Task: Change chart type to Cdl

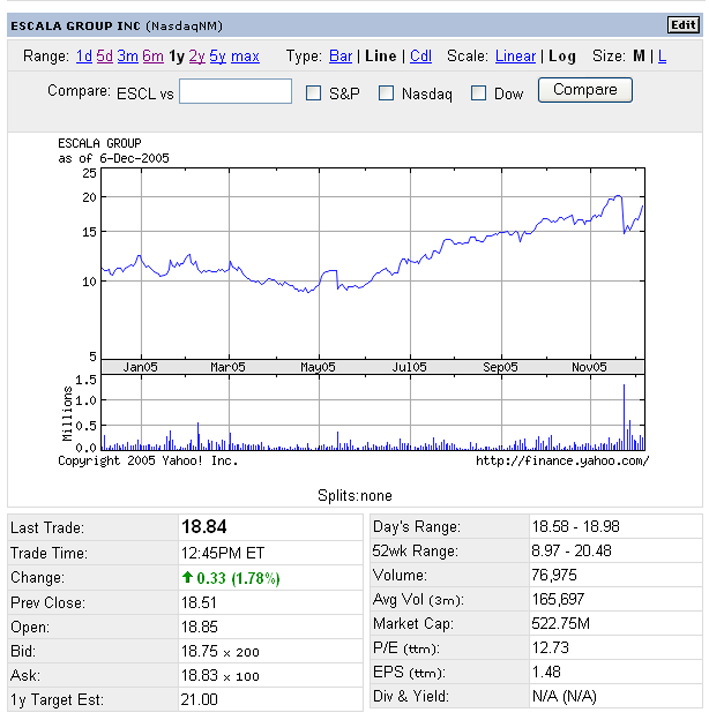Action: tap(421, 56)
